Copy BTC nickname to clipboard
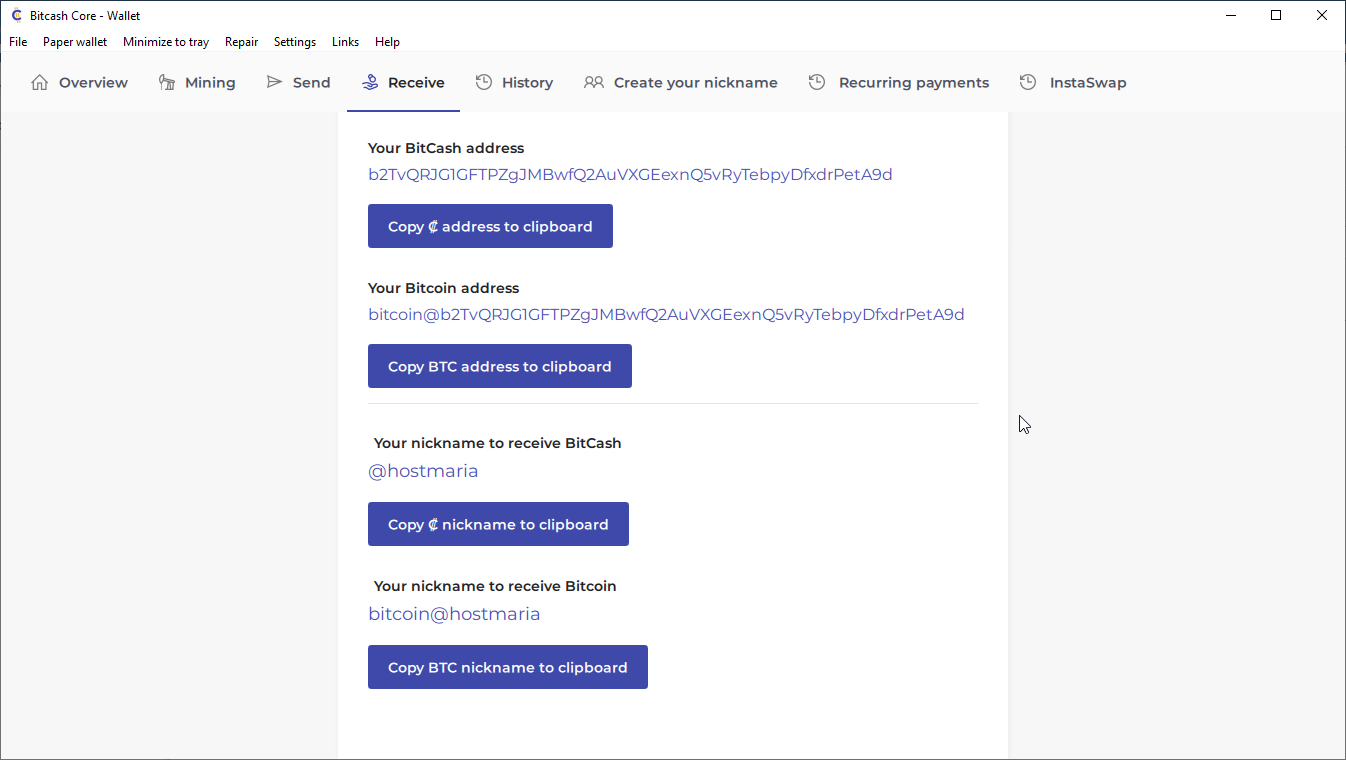The width and height of the screenshot is (1346, 760). point(508,667)
